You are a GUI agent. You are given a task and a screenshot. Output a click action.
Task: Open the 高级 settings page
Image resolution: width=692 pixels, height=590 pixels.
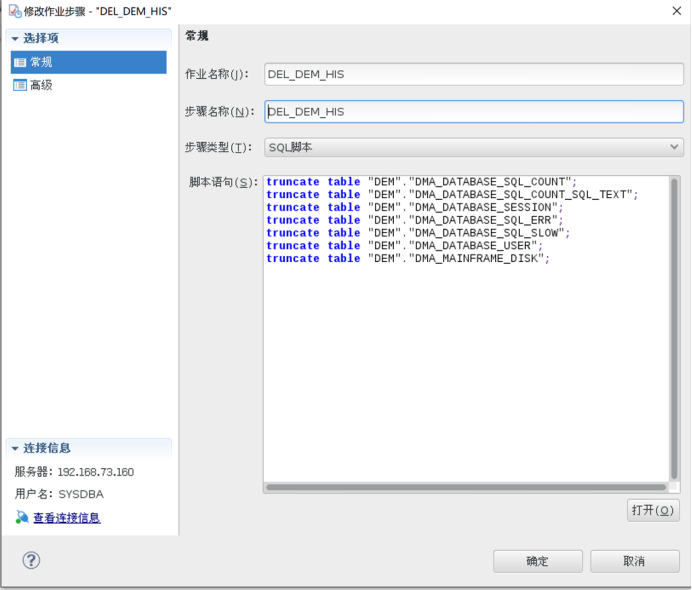(40, 85)
